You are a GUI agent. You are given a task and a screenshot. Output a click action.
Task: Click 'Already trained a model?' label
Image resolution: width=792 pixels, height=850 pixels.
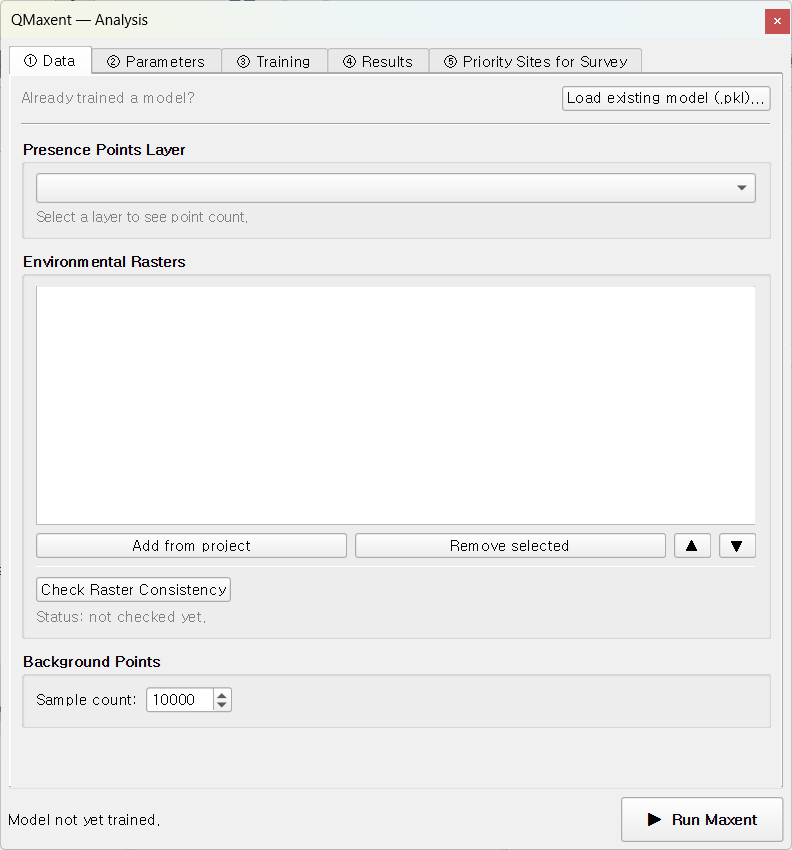(108, 98)
